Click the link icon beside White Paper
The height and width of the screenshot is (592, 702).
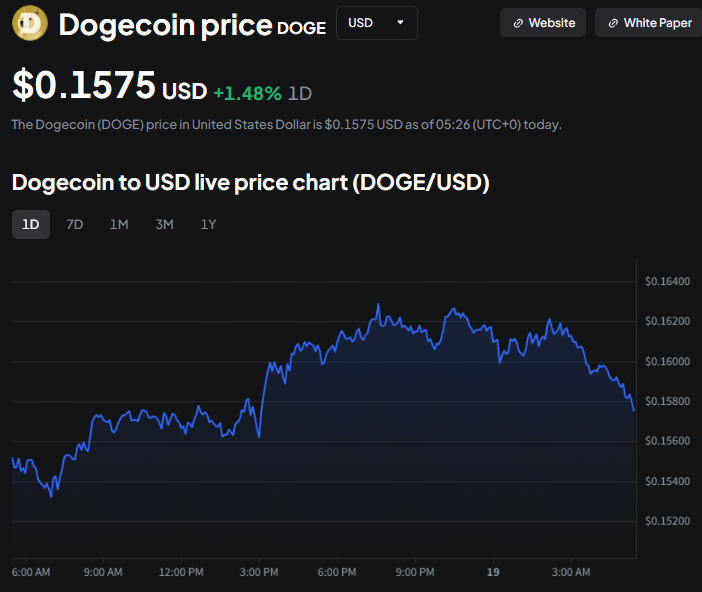[613, 23]
